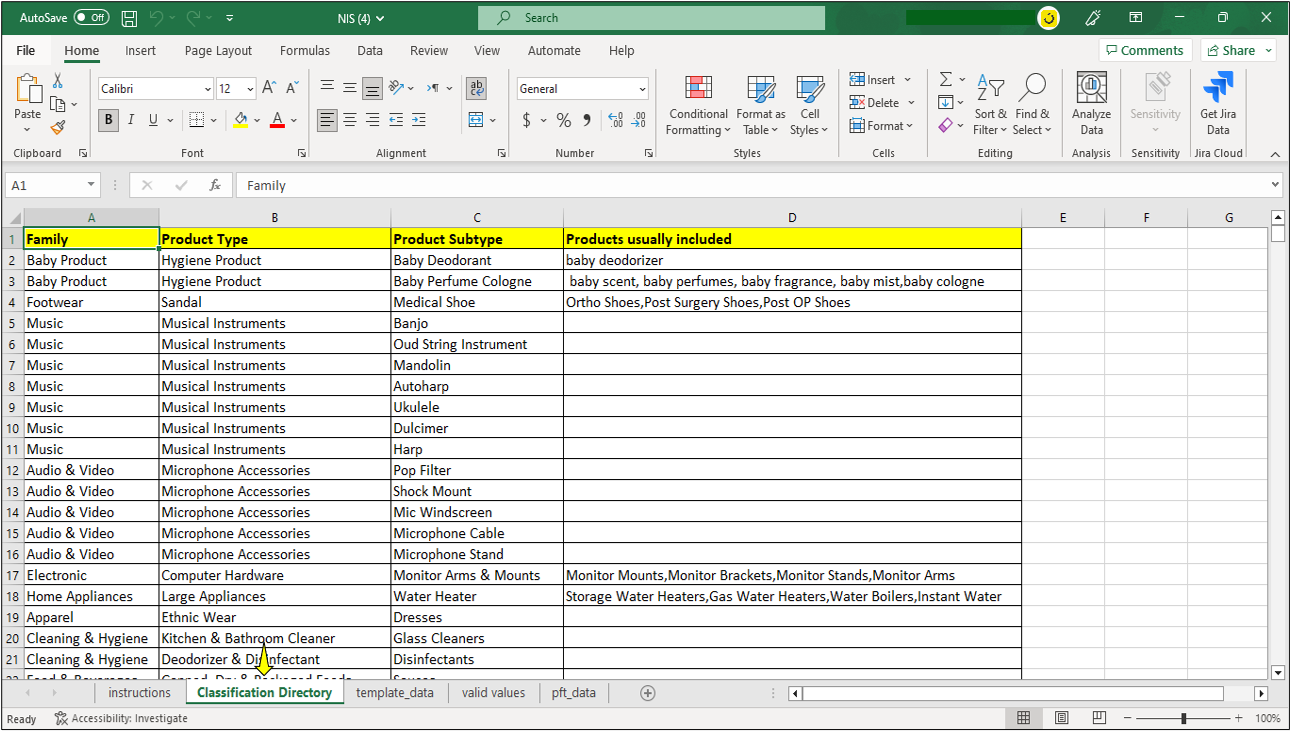This screenshot has width=1291, height=732.
Task: Expand the General number format dropdown
Action: click(641, 89)
